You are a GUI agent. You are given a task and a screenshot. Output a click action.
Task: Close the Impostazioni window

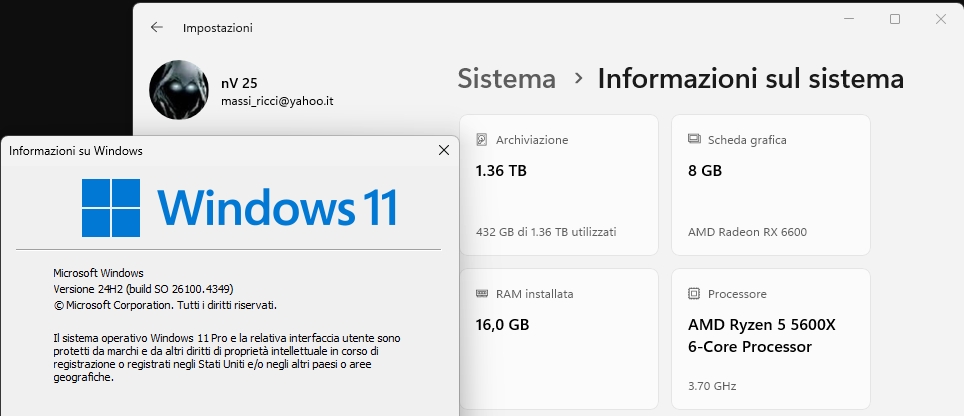click(x=941, y=19)
